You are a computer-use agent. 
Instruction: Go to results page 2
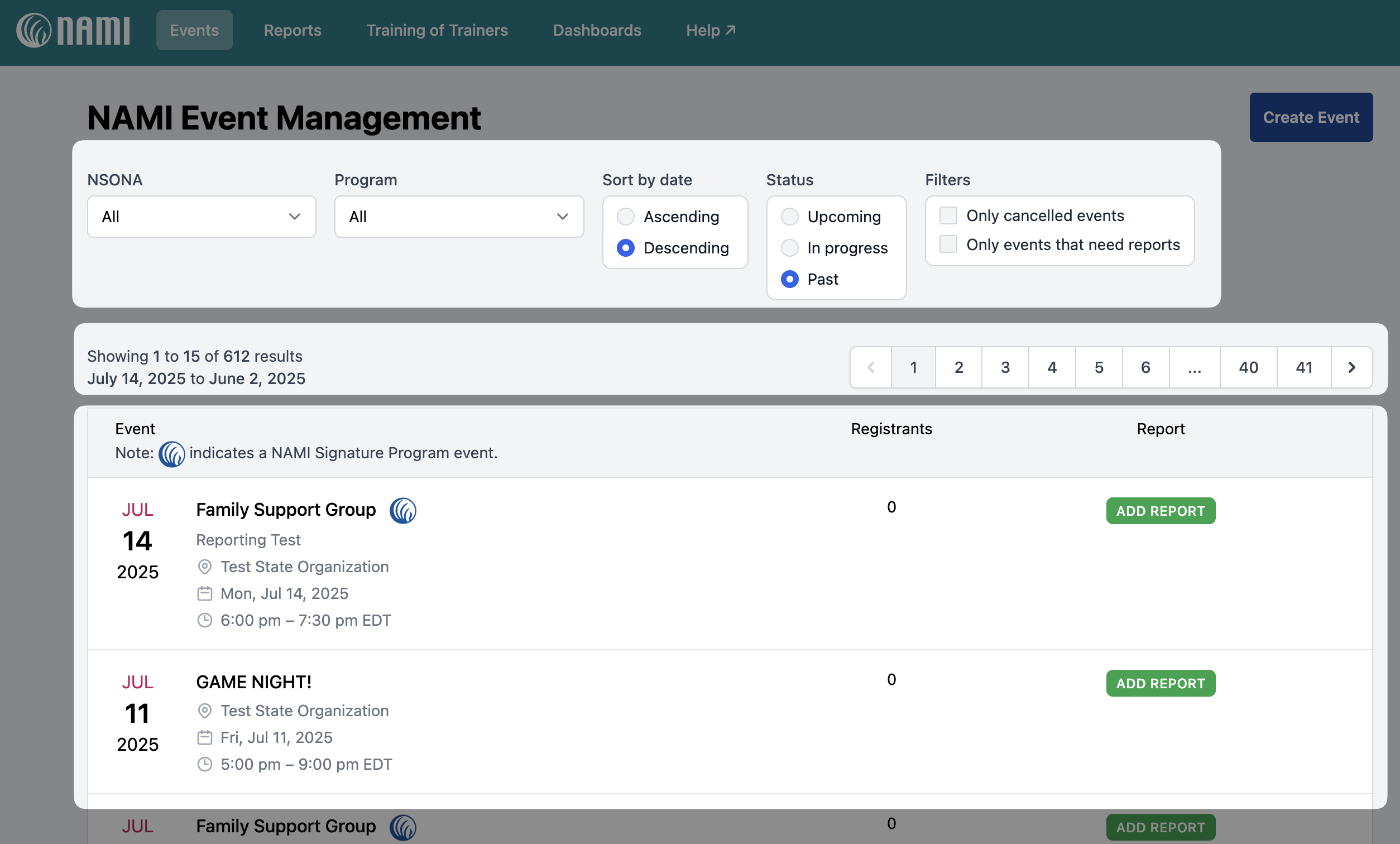coord(959,367)
